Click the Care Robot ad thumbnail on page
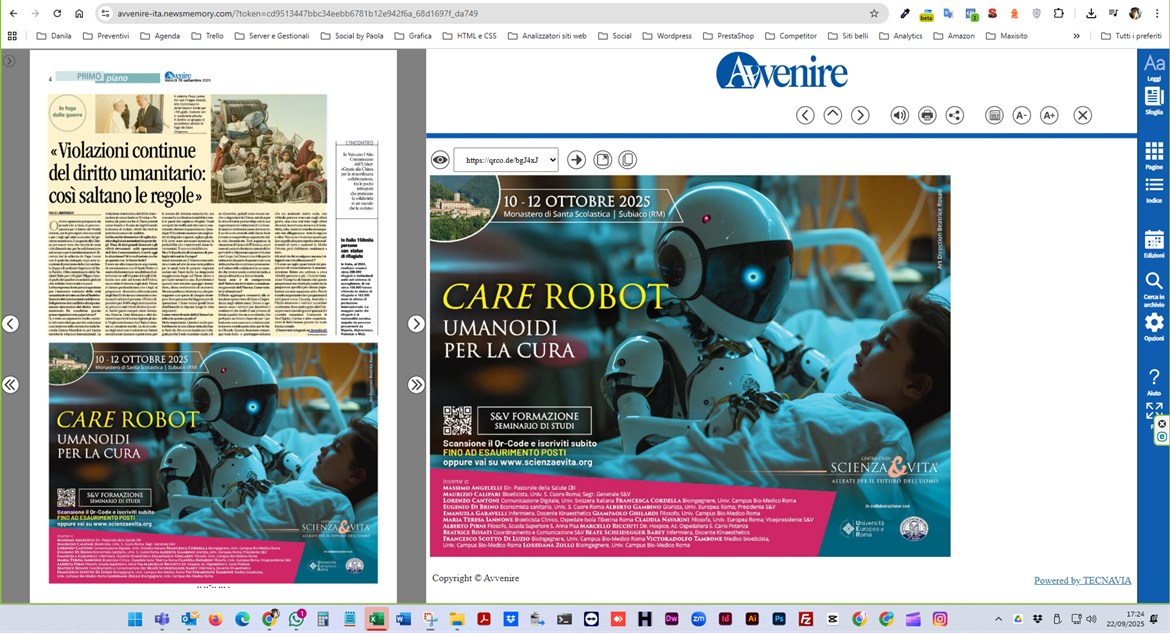This screenshot has height=633, width=1170. coord(213,463)
